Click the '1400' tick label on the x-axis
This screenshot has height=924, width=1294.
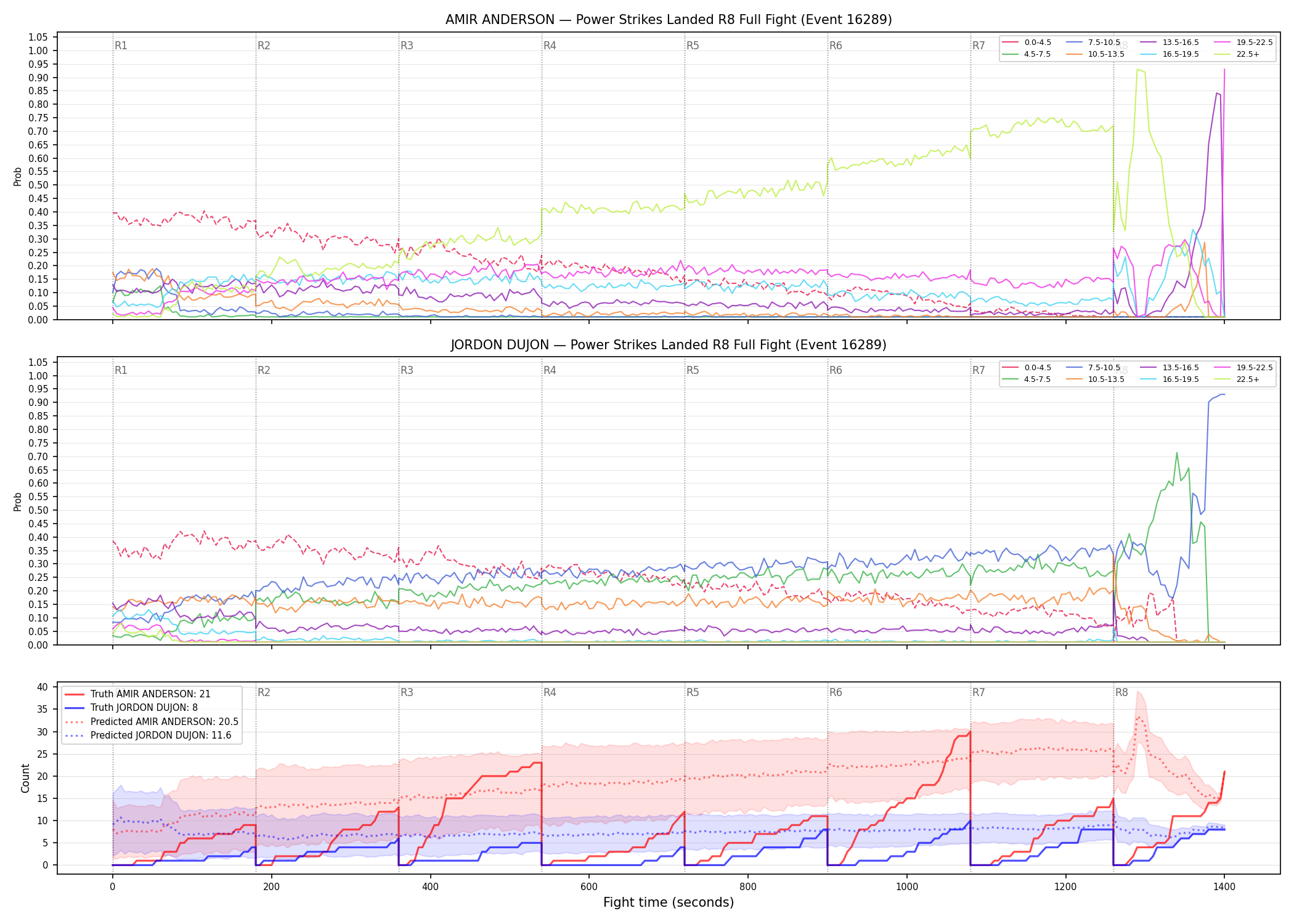[x=1224, y=887]
